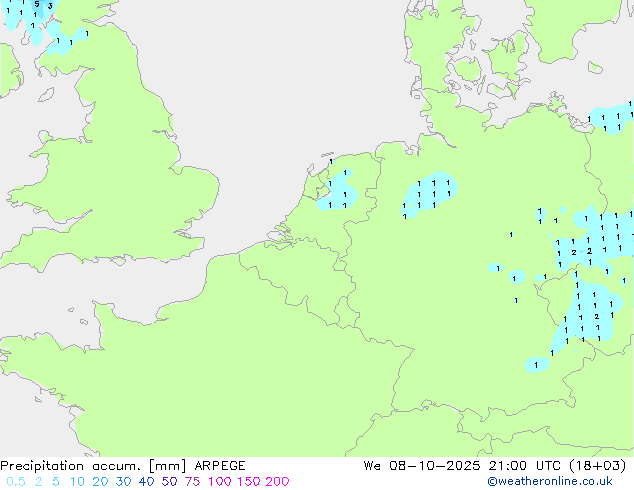This screenshot has width=634, height=490.
Task: Click the precipitation value 5 over Scotland
Action: pos(37,4)
